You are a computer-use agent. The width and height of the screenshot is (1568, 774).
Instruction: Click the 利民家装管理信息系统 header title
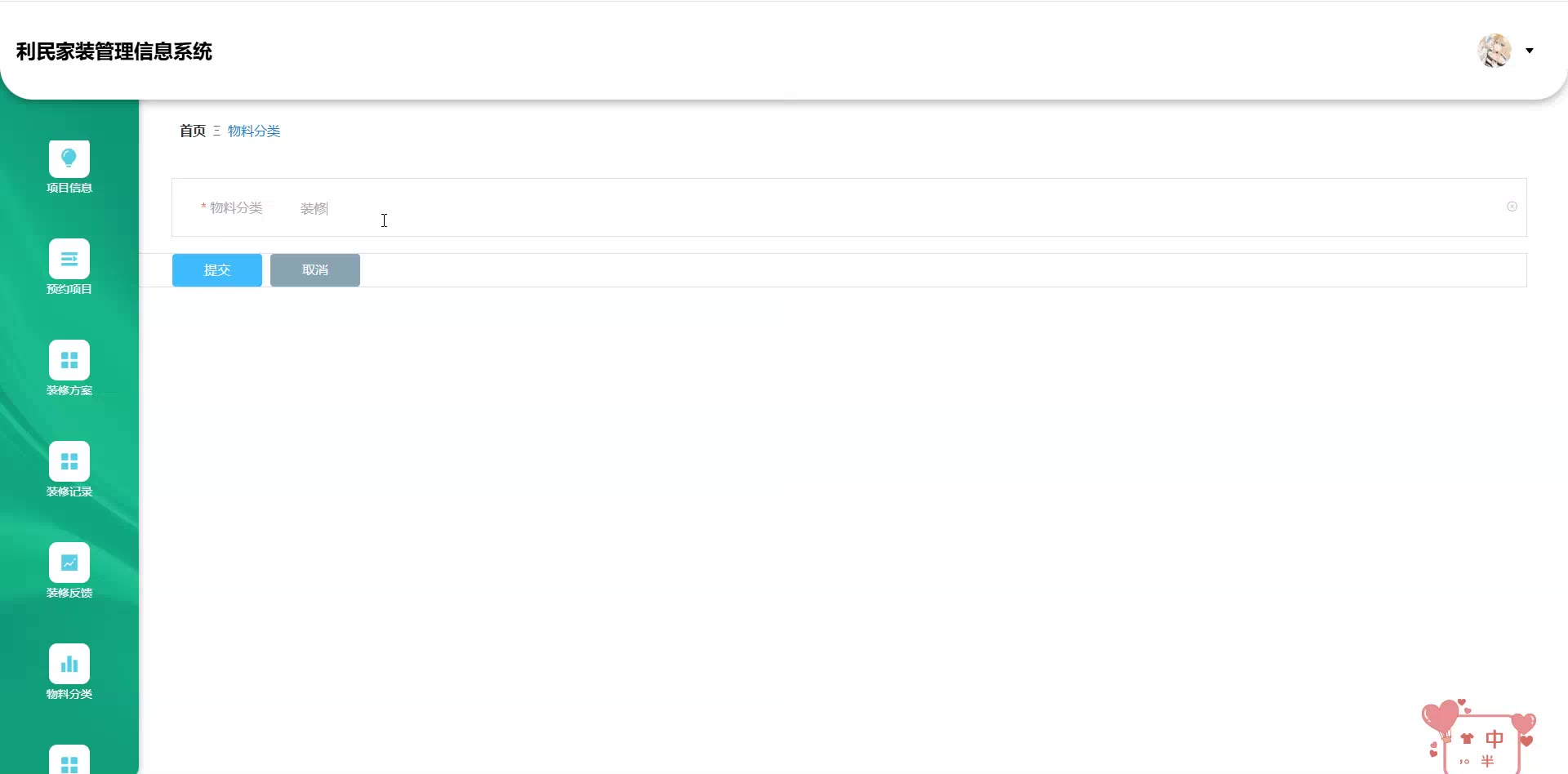pyautogui.click(x=114, y=51)
